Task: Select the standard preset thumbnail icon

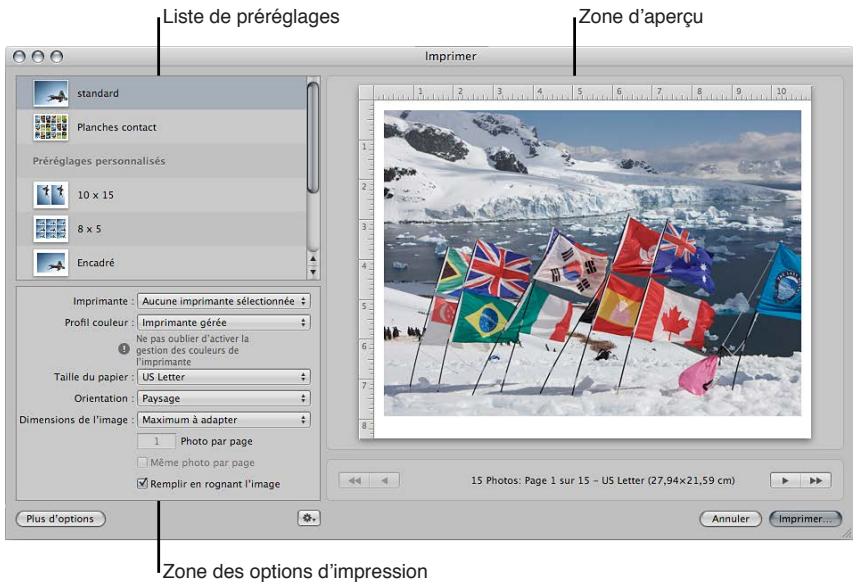Action: click(51, 93)
